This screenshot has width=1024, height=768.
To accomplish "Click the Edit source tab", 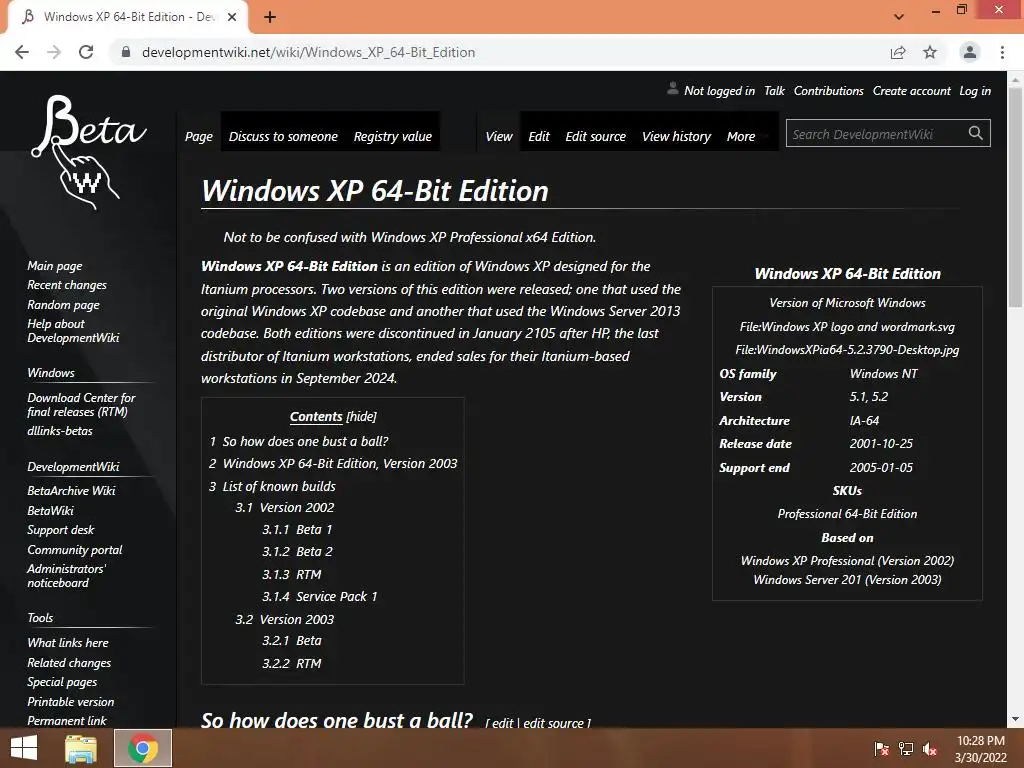I will point(596,136).
